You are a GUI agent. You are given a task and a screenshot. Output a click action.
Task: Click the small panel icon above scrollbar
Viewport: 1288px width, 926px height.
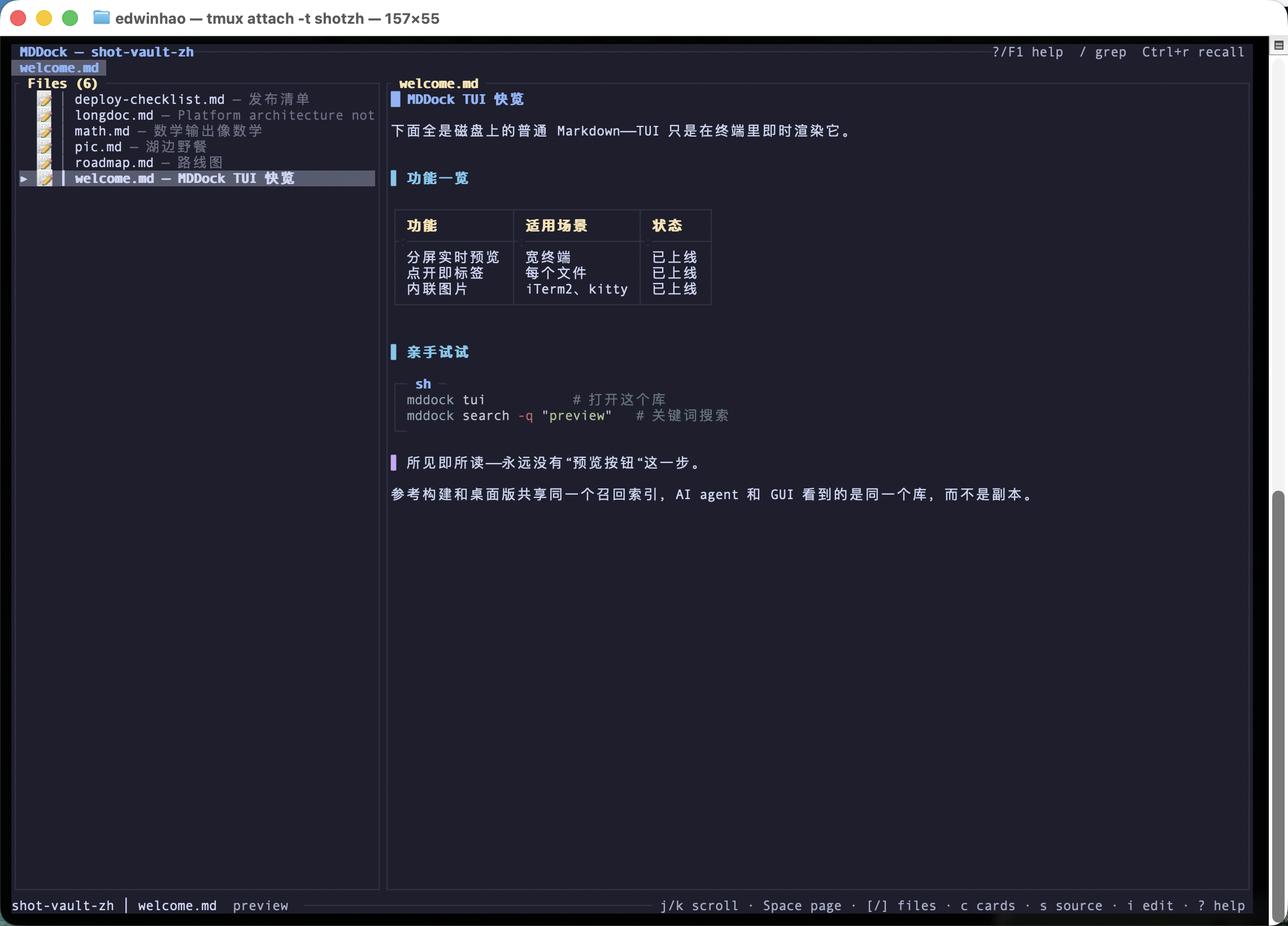click(1278, 45)
